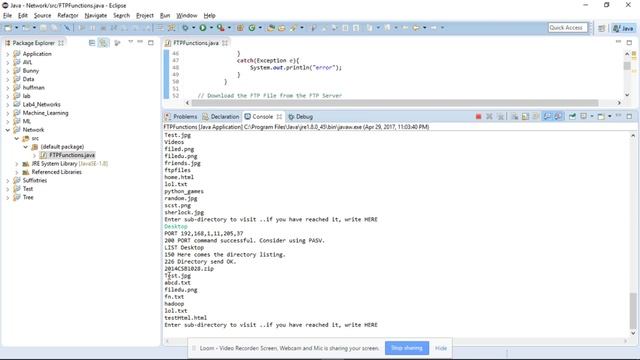Close the Console tab
Image resolution: width=640 pixels, height=360 pixels.
pyautogui.click(x=279, y=117)
